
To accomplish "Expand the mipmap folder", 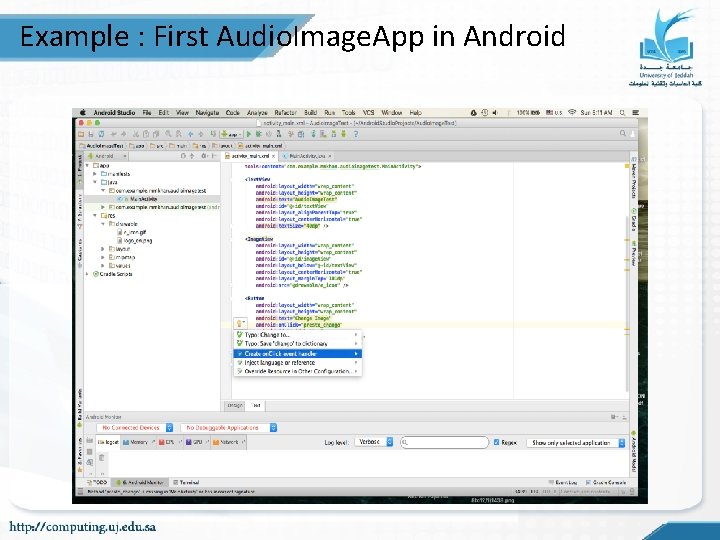I will tap(103, 257).
